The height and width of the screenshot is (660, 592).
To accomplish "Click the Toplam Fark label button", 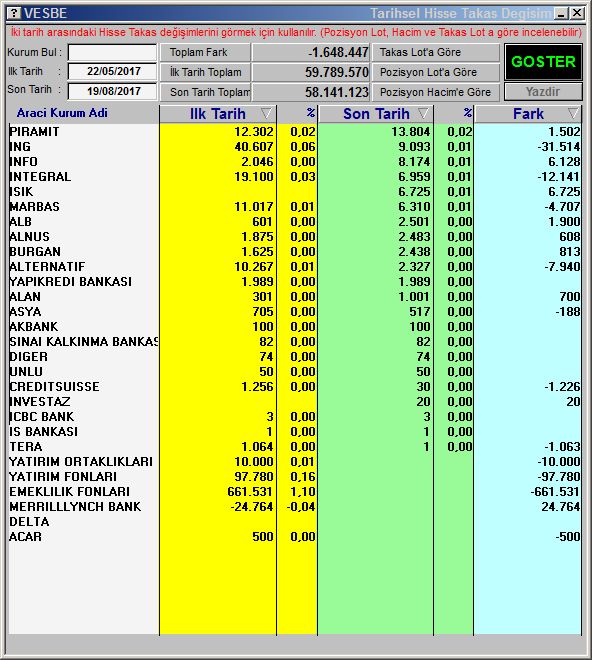I will (x=205, y=52).
